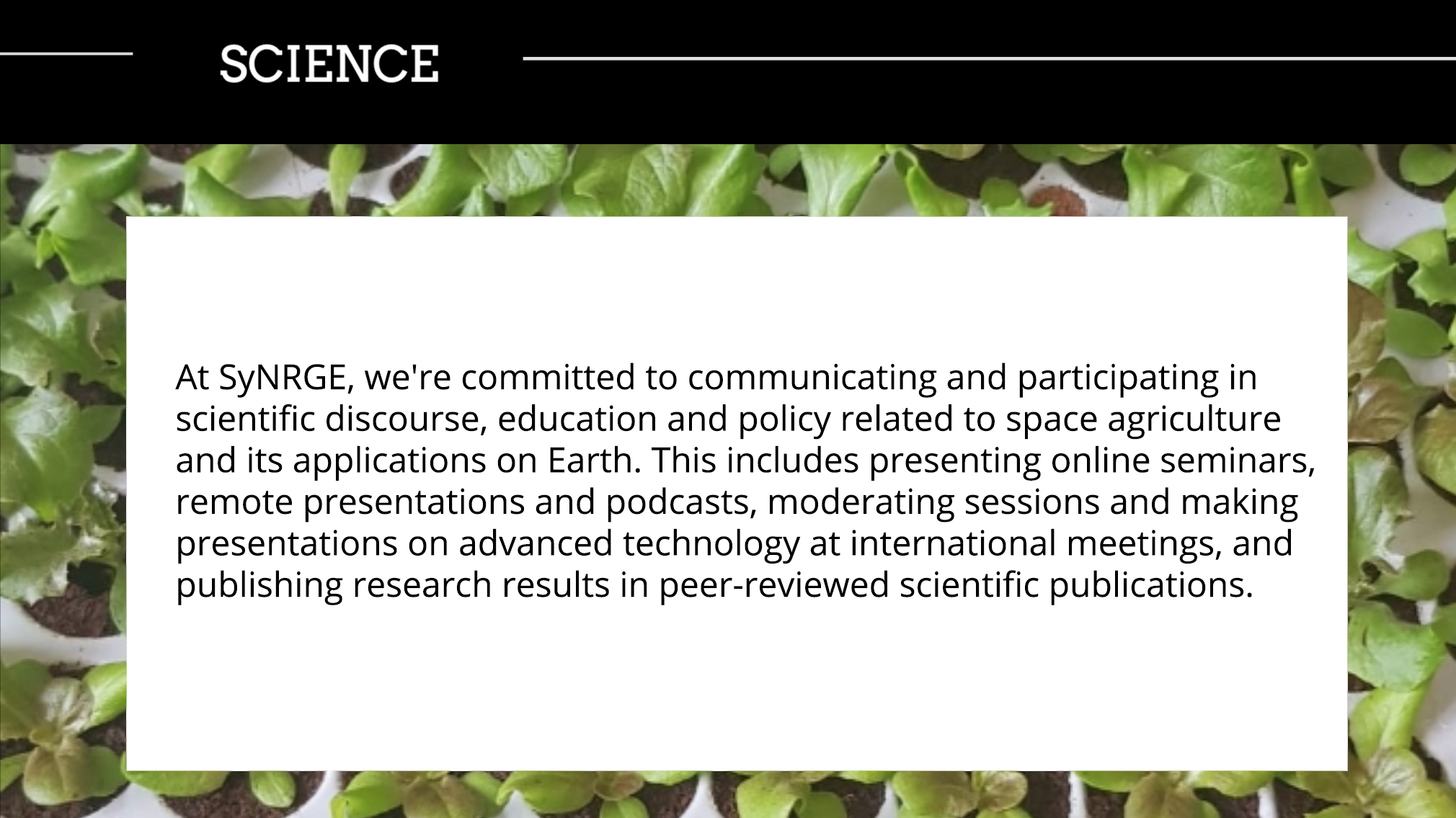Click the black header band below the SCIENCE title
This screenshot has height=818, width=1456.
pyautogui.click(x=728, y=115)
